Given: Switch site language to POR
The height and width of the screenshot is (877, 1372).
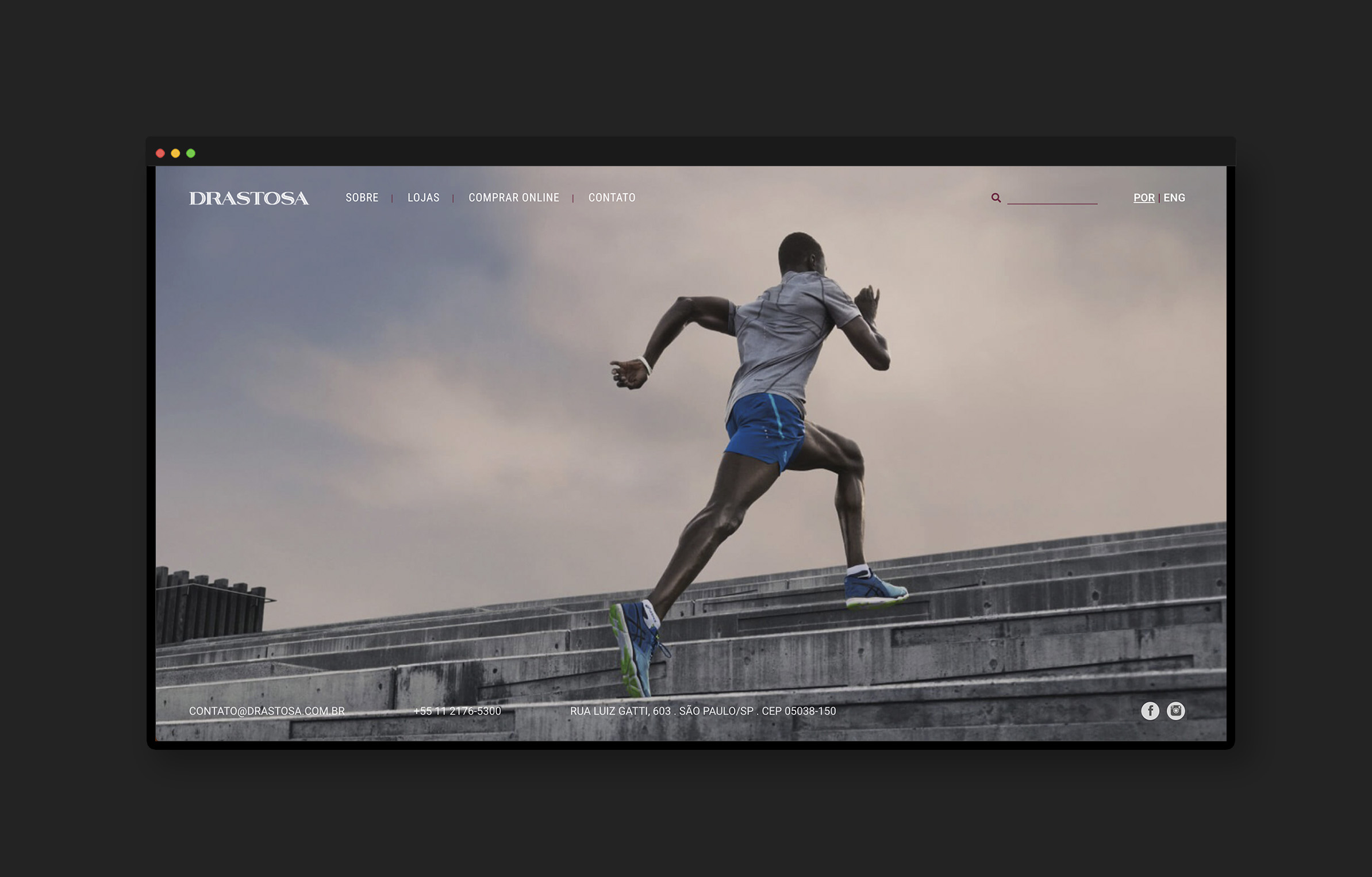Looking at the screenshot, I should point(1143,198).
